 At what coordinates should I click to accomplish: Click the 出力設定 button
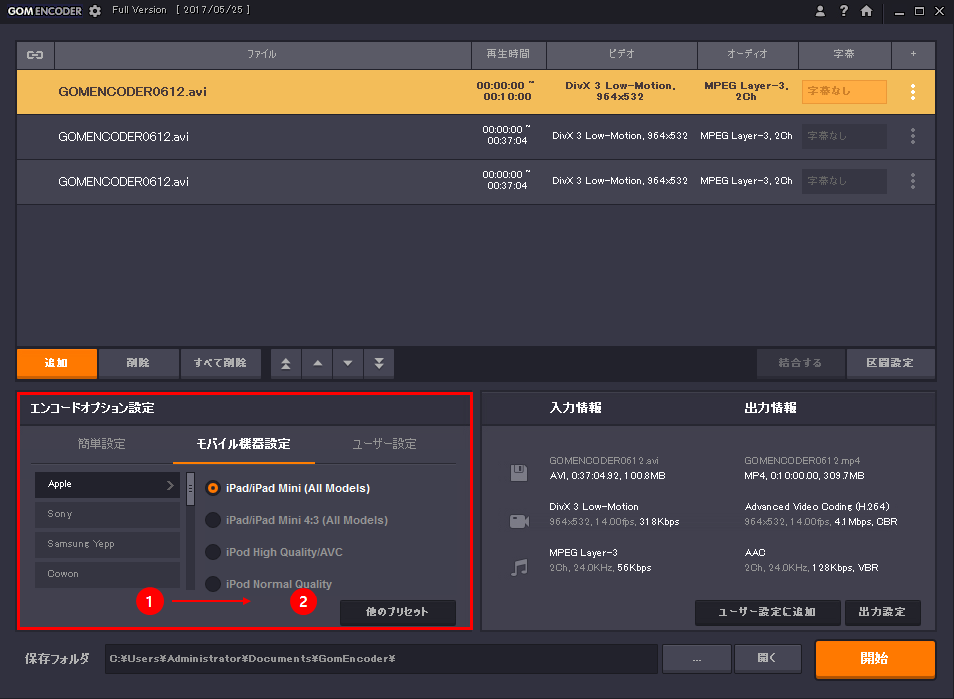882,612
